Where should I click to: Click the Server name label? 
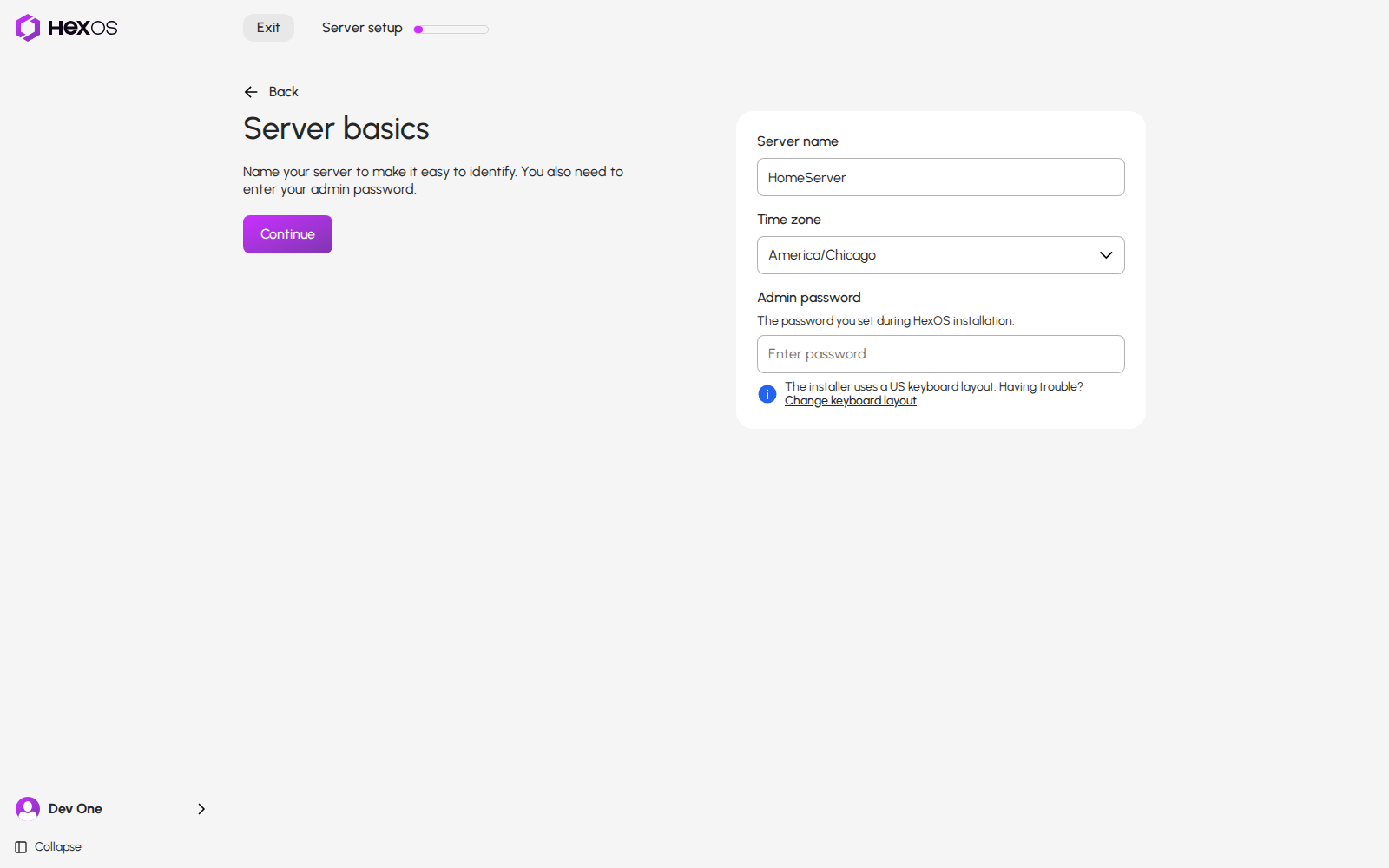point(798,141)
